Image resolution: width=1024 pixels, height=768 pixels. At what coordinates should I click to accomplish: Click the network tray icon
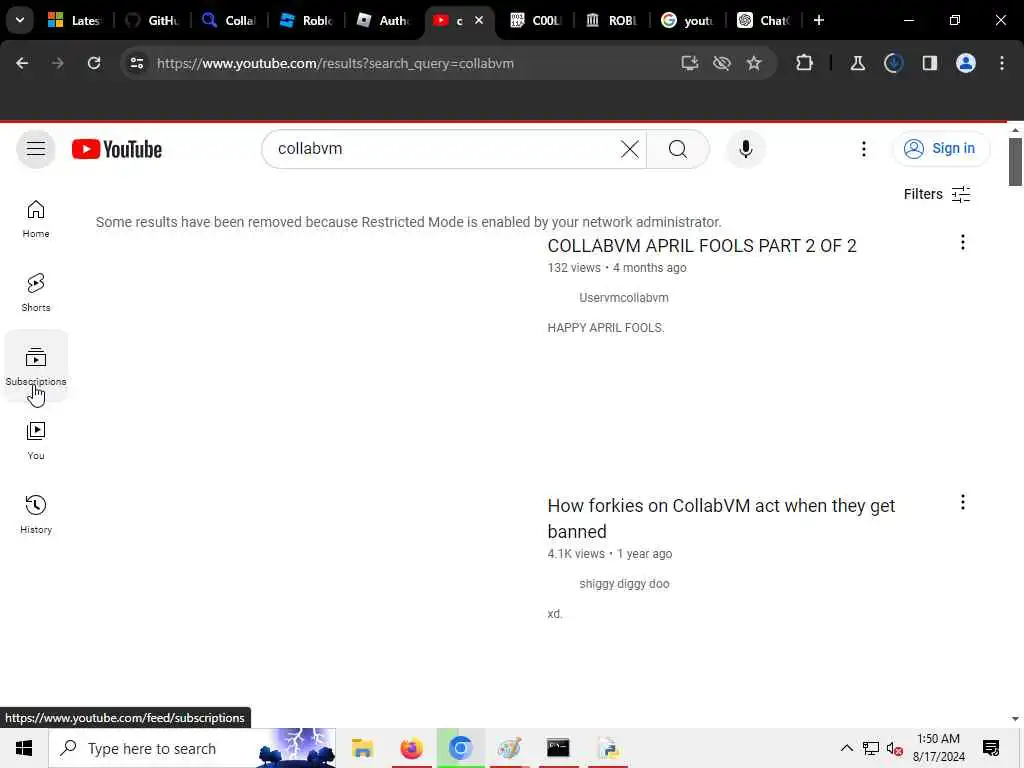[871, 748]
